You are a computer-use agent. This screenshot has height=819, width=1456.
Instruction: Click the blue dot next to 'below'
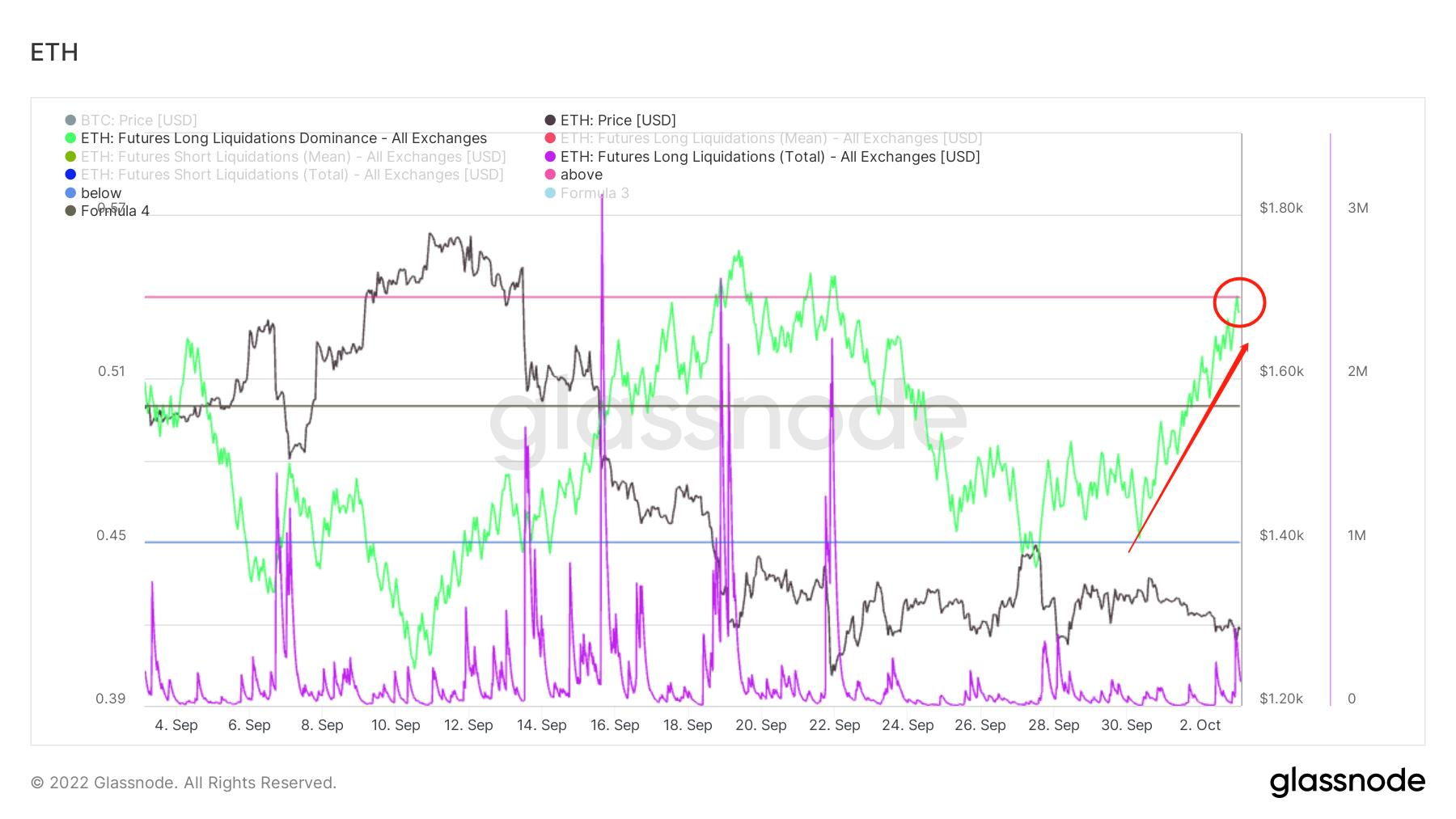point(70,193)
